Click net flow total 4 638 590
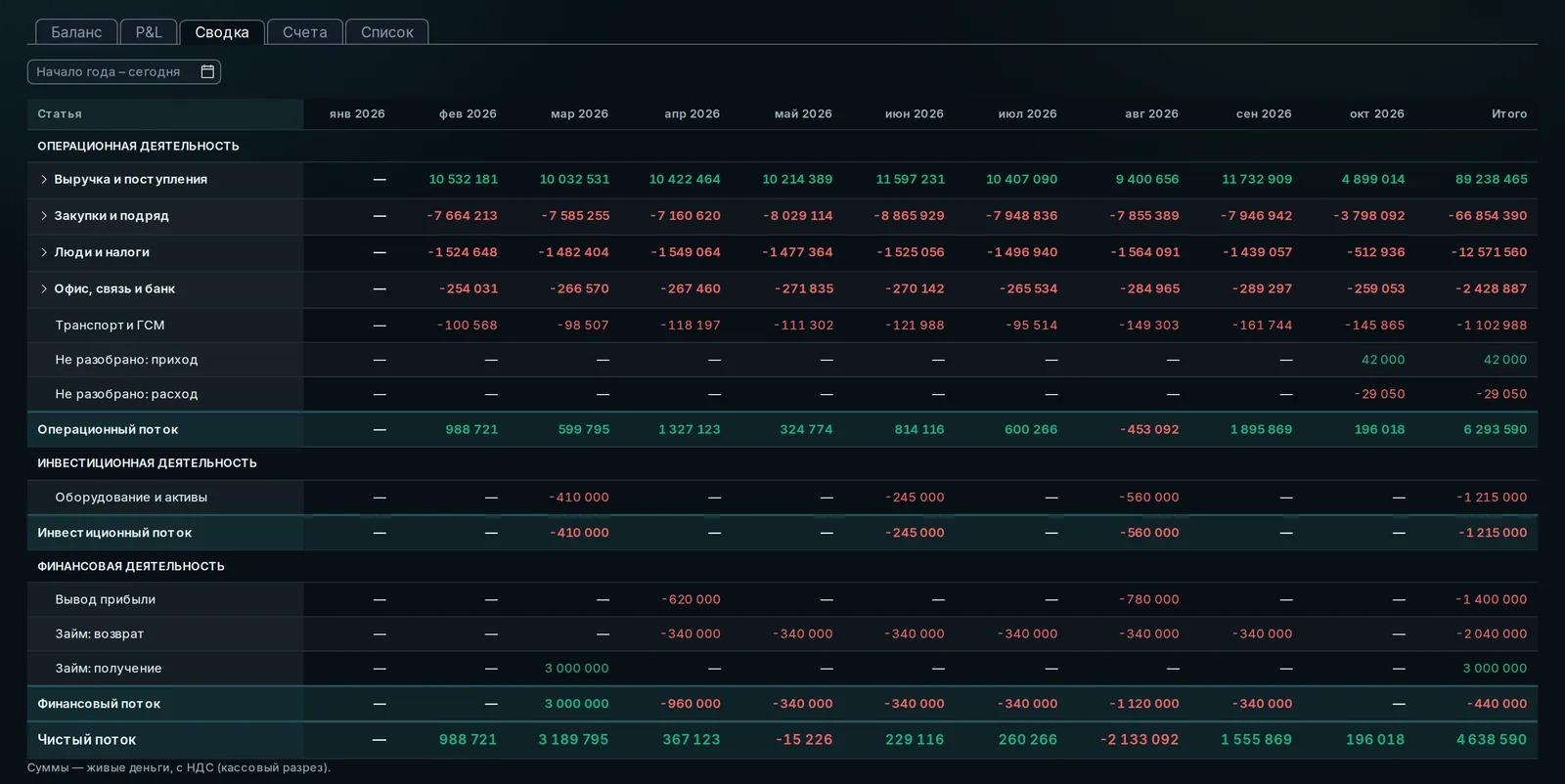This screenshot has width=1565, height=784. pyautogui.click(x=1492, y=740)
